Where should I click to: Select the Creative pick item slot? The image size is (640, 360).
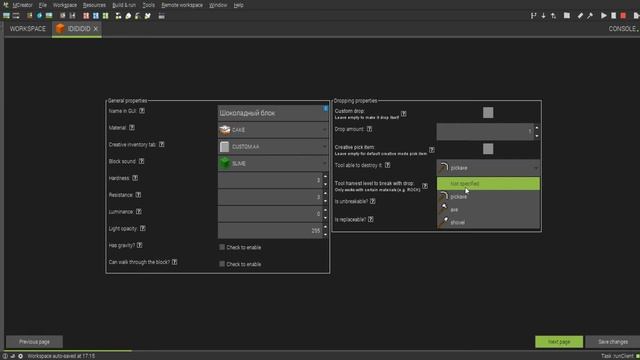click(x=488, y=149)
